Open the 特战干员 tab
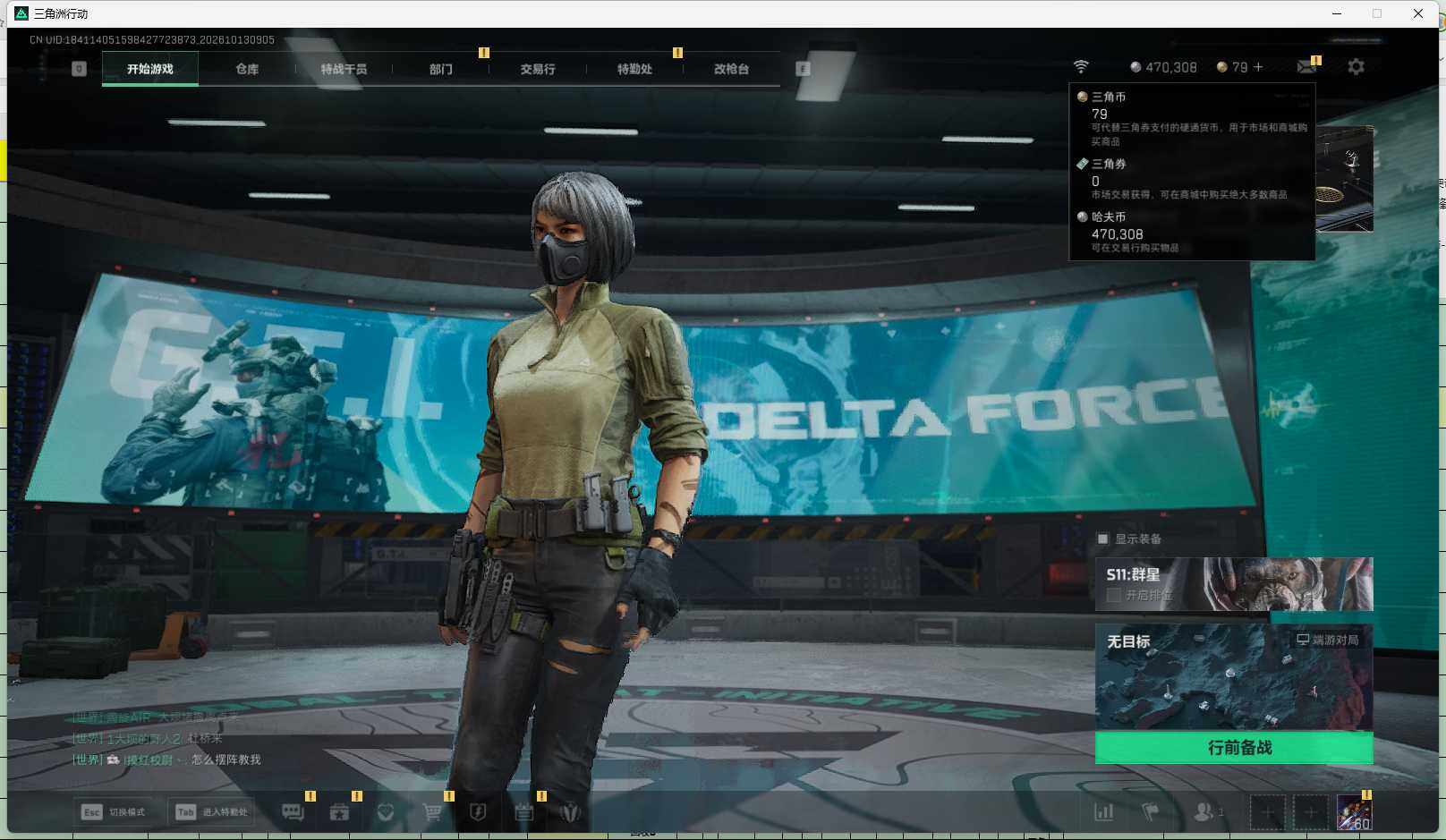1446x840 pixels. 344,69
